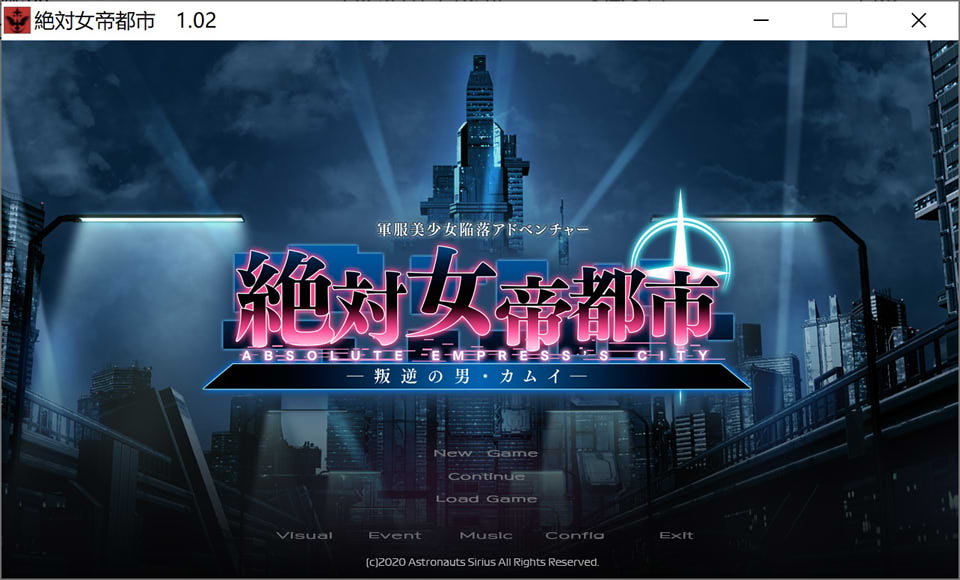
Task: Maximize the game window
Action: (x=839, y=20)
